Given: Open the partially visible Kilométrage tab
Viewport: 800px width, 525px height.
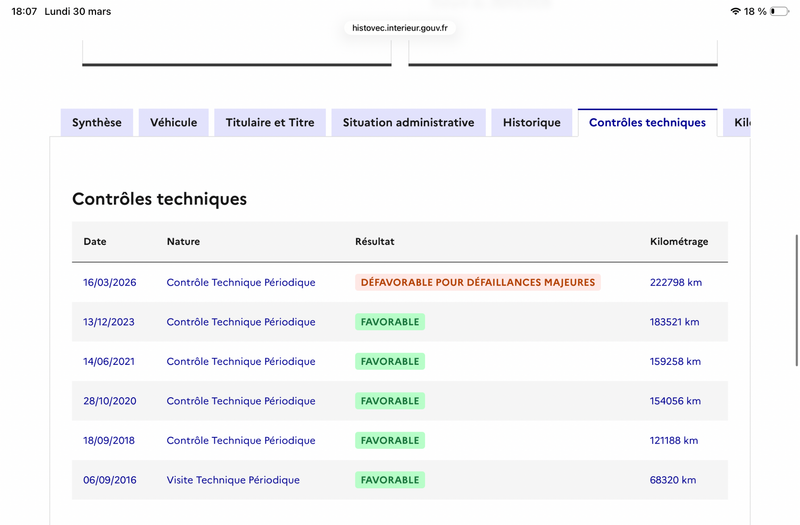Looking at the screenshot, I should coord(740,123).
